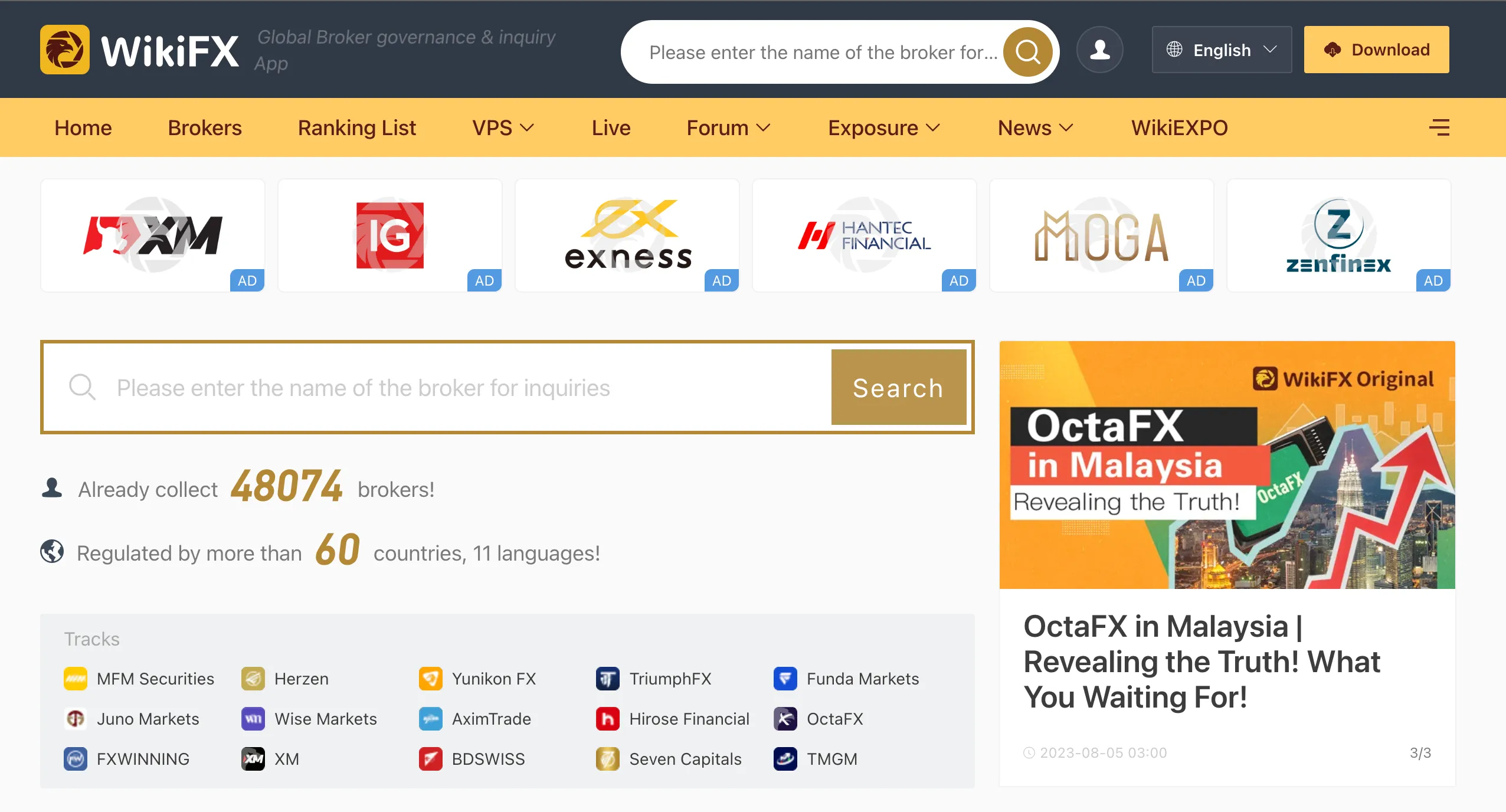The height and width of the screenshot is (812, 1506).
Task: Click the TMGM broker icon
Action: [785, 759]
